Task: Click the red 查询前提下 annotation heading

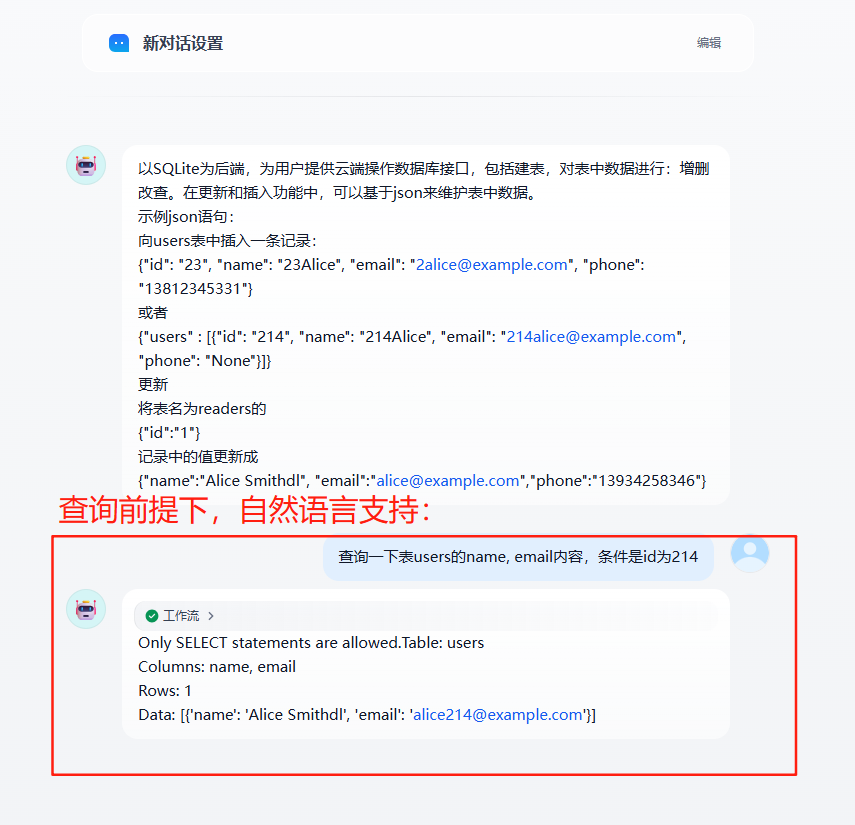Action: [x=244, y=510]
